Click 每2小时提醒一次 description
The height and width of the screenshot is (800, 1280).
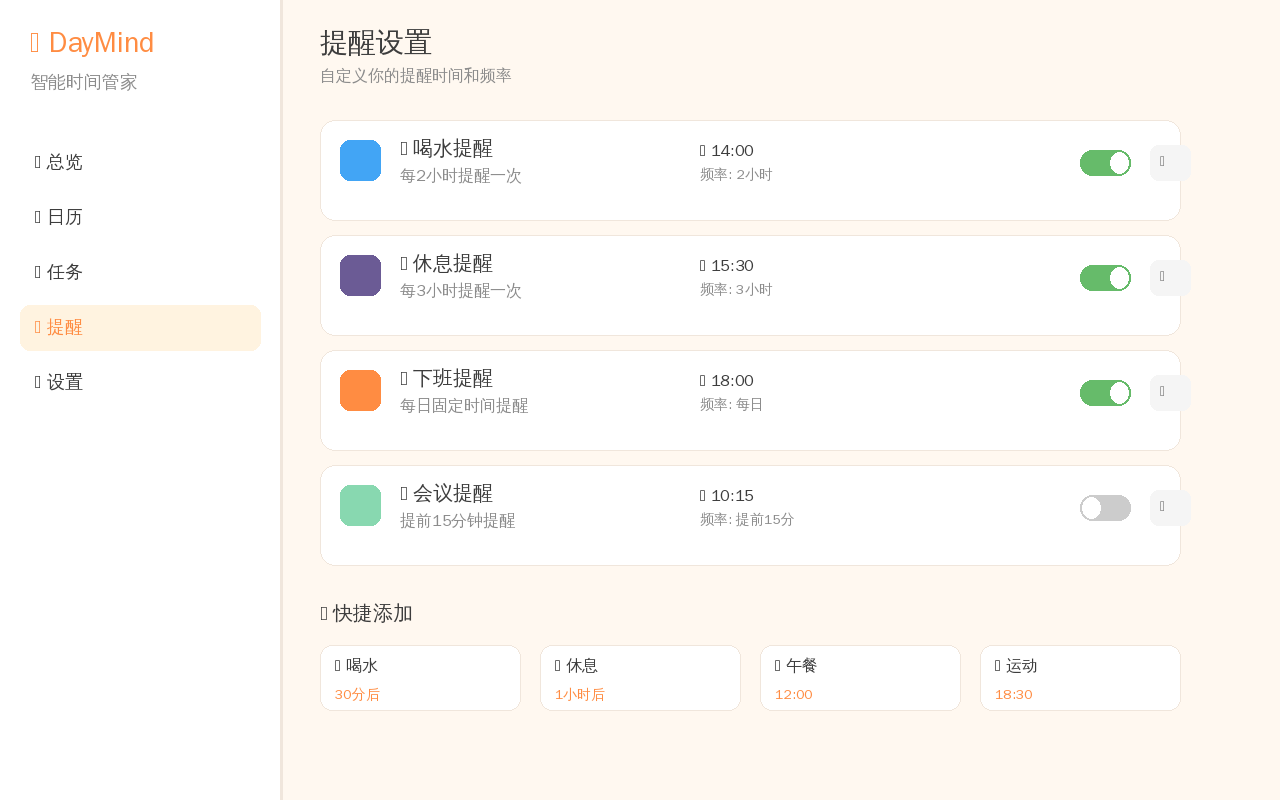coord(461,176)
